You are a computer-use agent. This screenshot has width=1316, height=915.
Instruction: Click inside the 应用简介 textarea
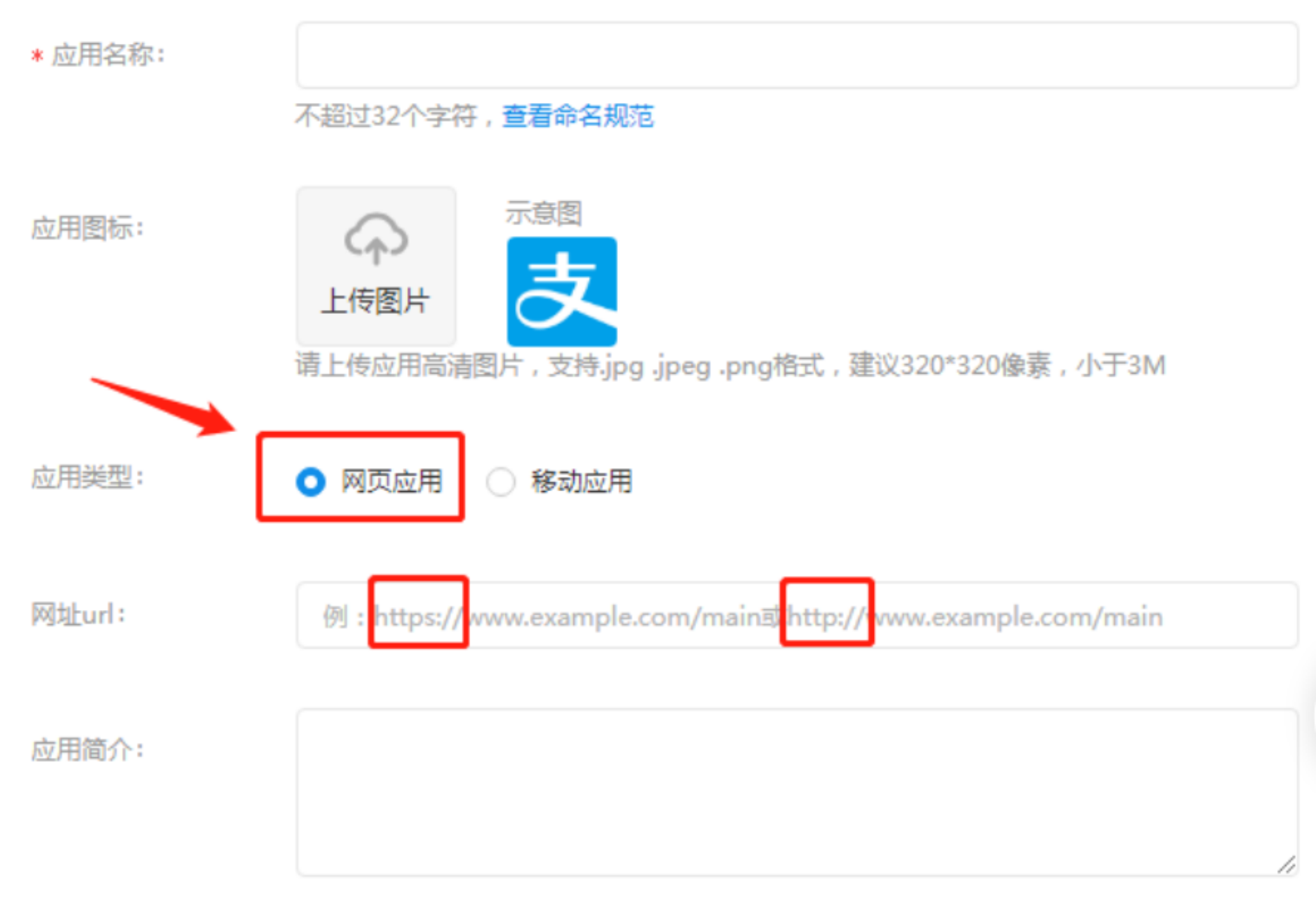(797, 793)
